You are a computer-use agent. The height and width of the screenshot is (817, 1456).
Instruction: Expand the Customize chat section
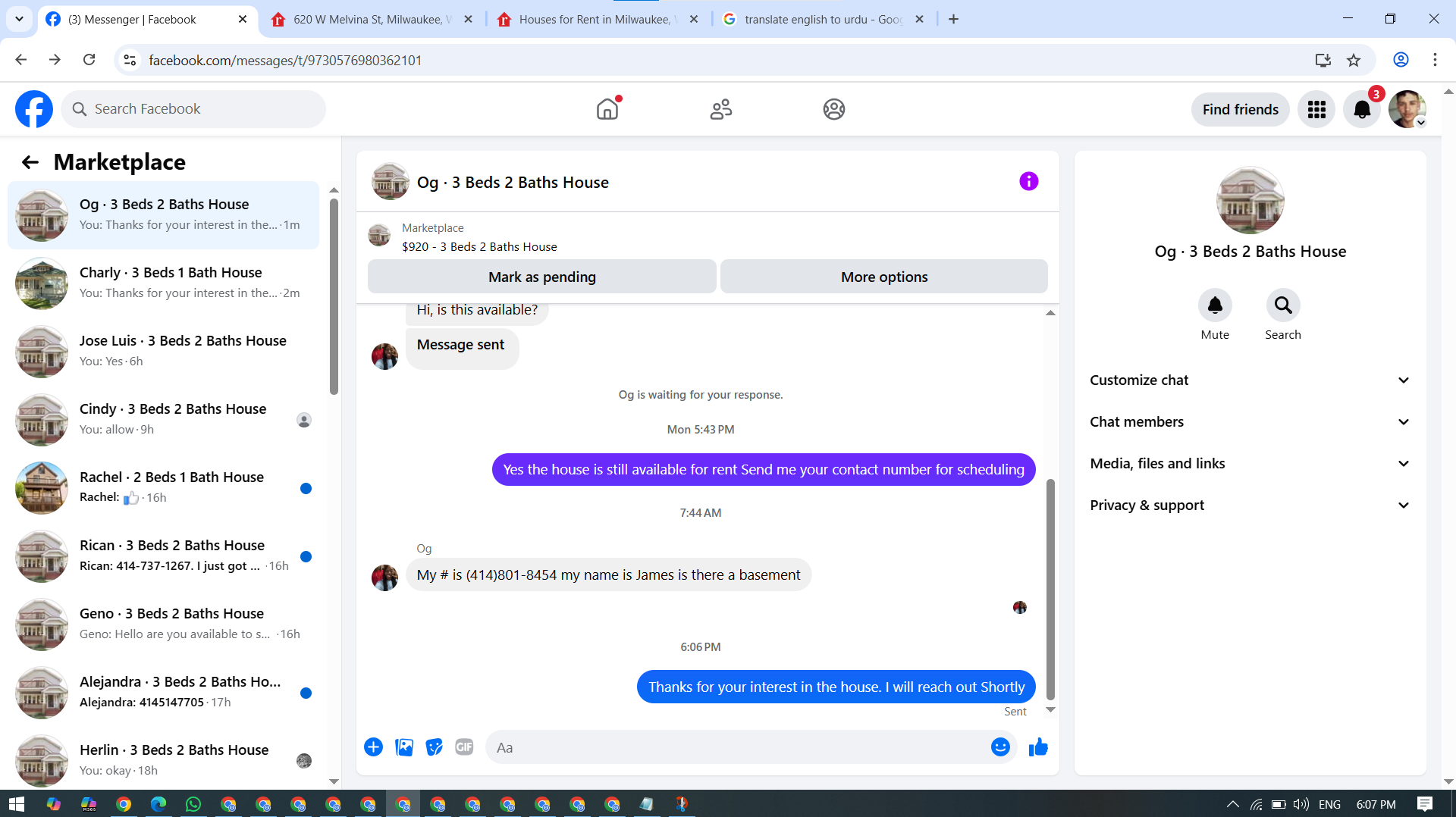pyautogui.click(x=1250, y=380)
